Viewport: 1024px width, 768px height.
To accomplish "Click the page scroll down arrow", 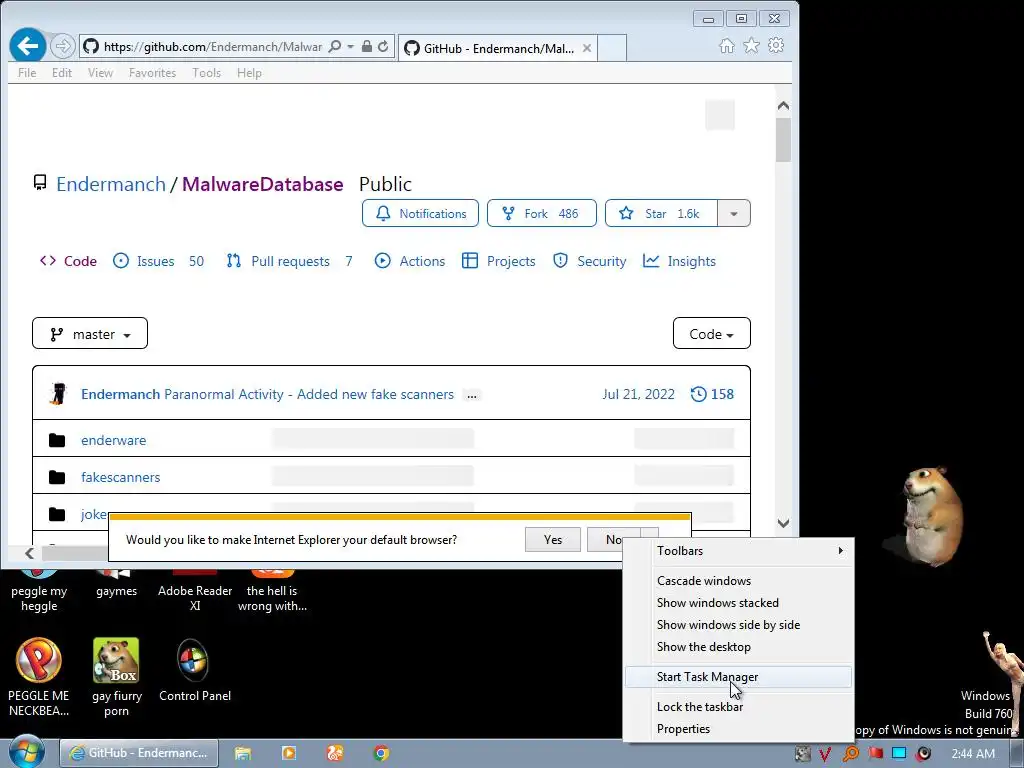I will click(x=784, y=523).
